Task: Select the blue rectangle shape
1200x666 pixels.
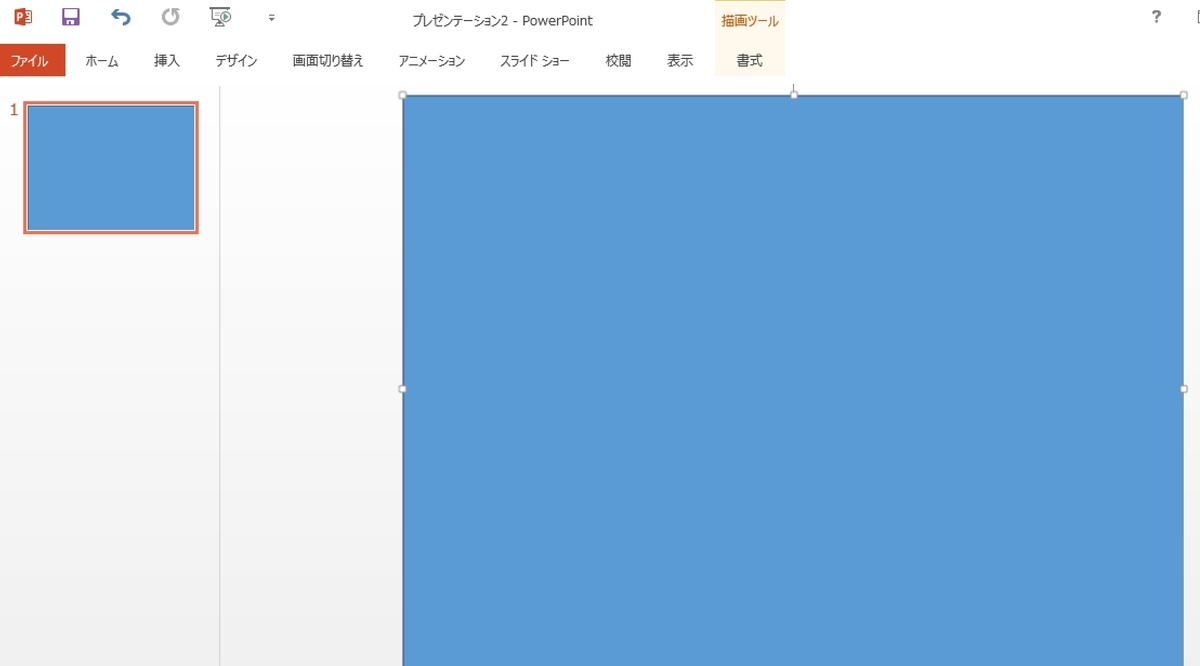Action: point(793,380)
